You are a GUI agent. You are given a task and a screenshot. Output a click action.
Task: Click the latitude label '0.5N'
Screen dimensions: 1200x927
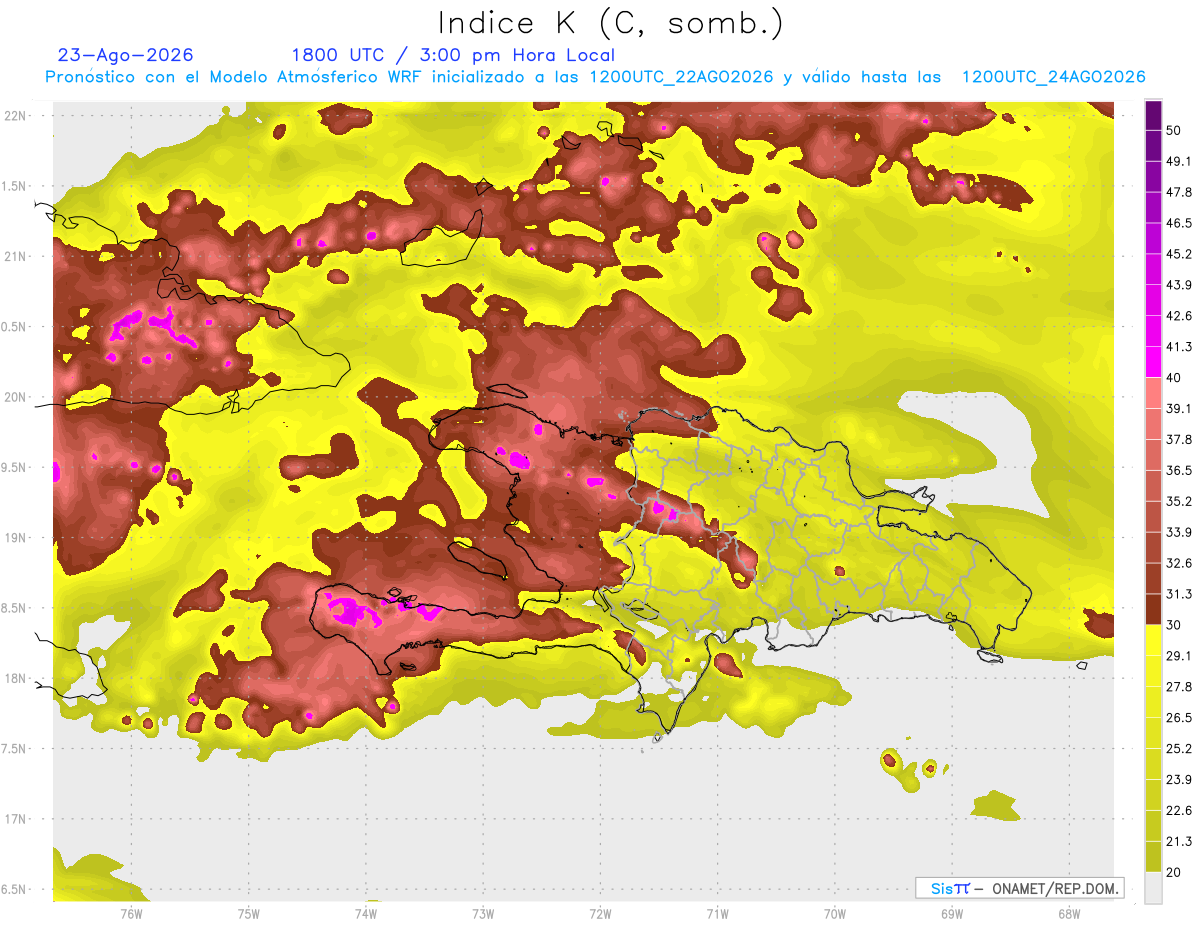coord(15,327)
